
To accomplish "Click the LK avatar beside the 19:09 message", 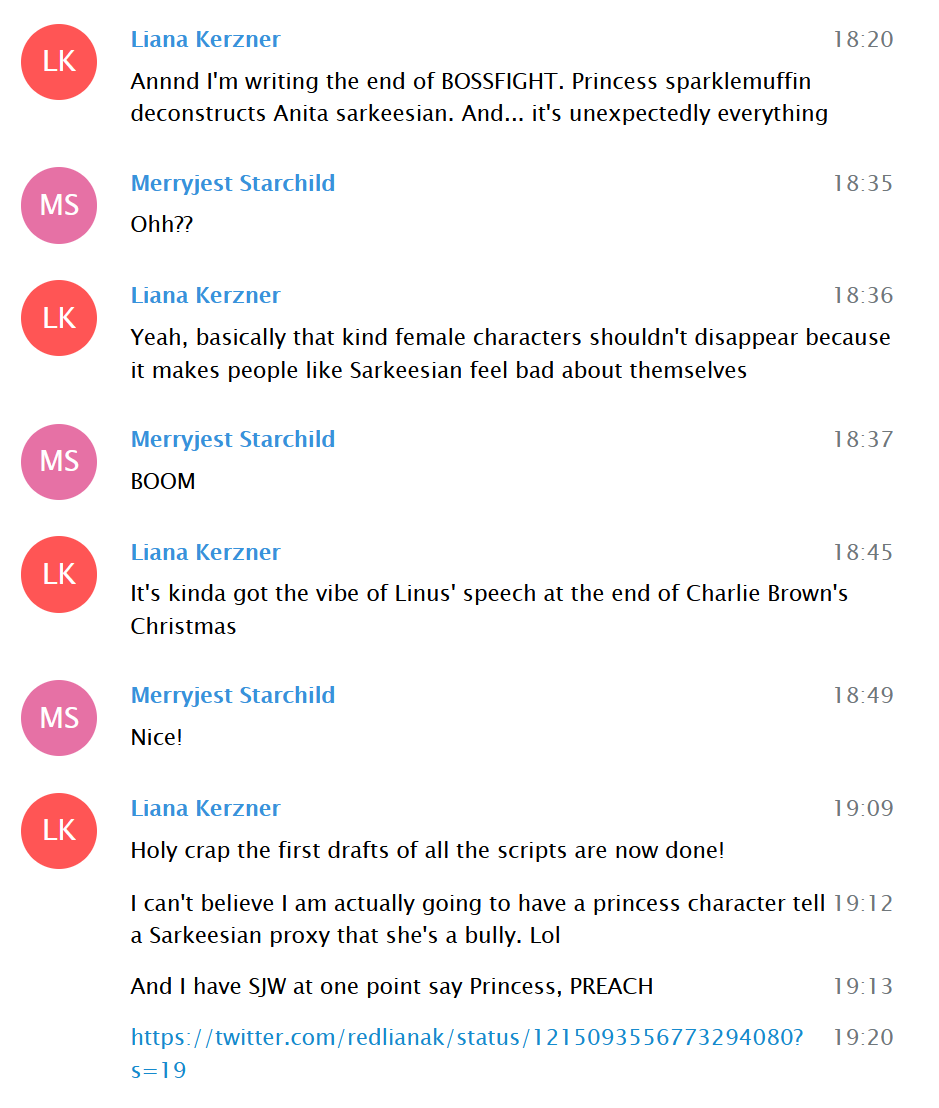I will pos(59,831).
